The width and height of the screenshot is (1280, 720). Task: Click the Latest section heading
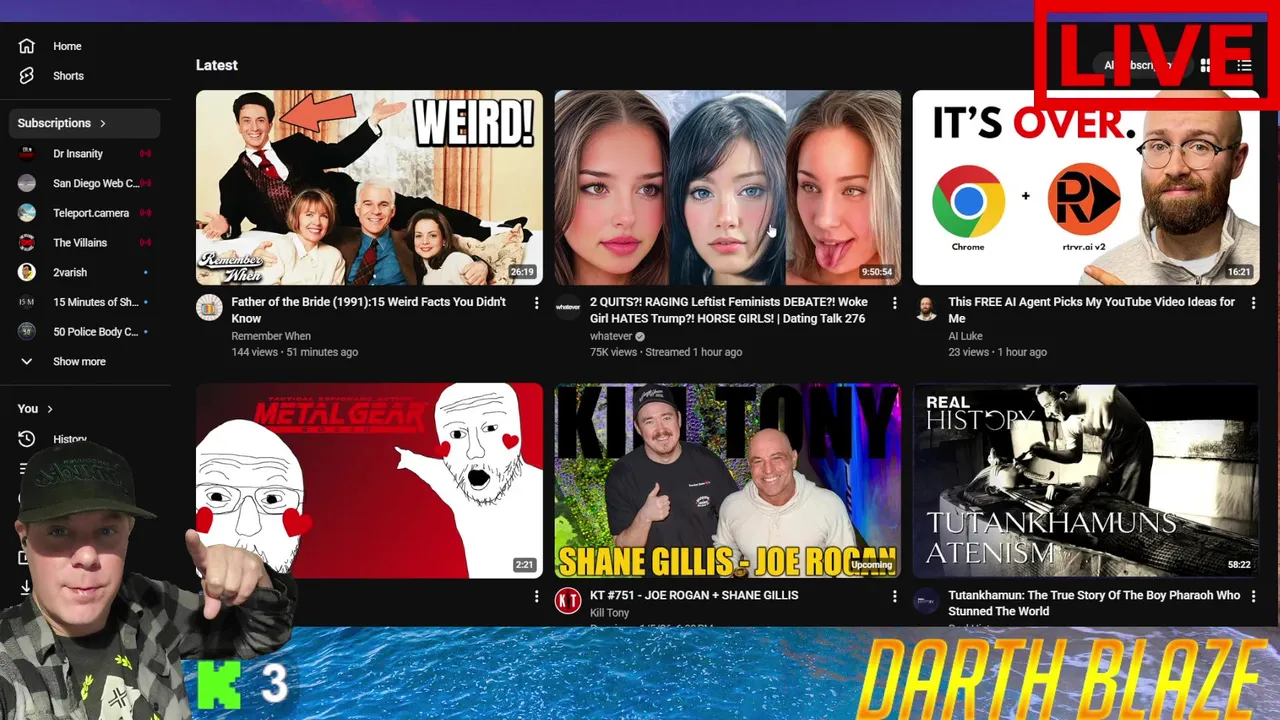(217, 65)
